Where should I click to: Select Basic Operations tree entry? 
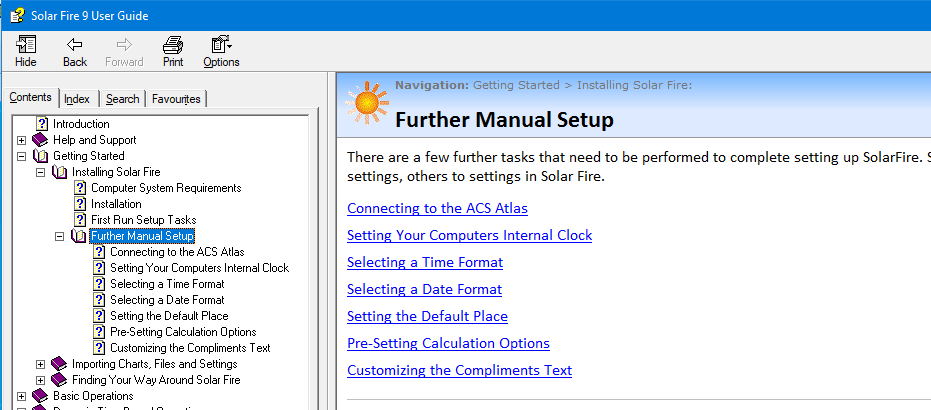tap(93, 396)
